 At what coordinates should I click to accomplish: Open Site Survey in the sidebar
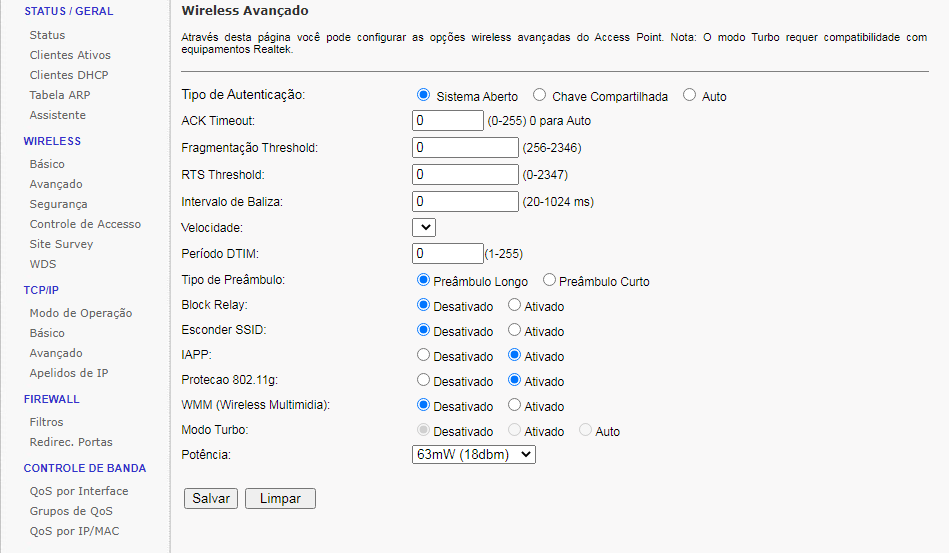(61, 244)
